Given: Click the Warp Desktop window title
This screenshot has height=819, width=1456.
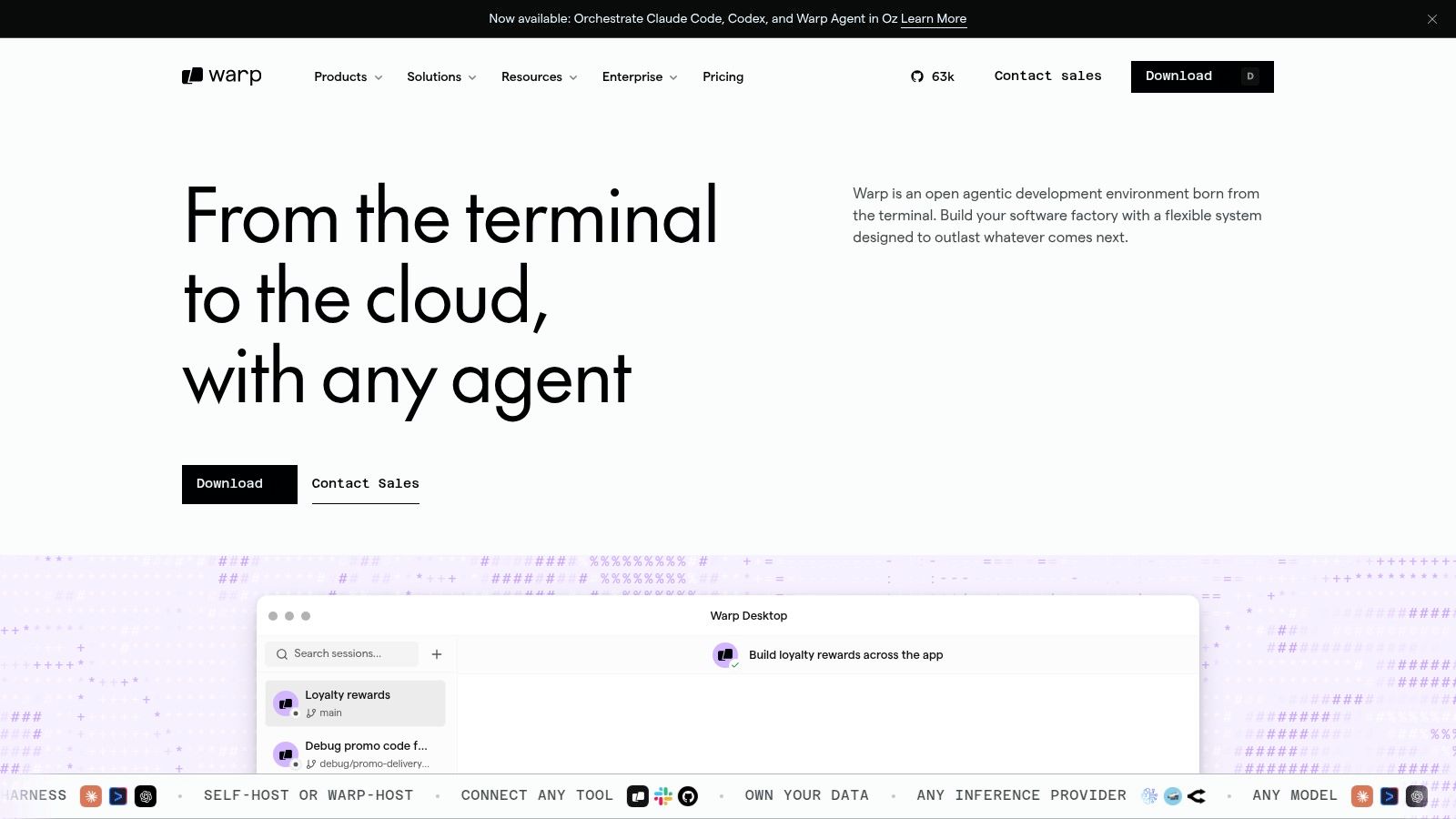Looking at the screenshot, I should tap(748, 616).
